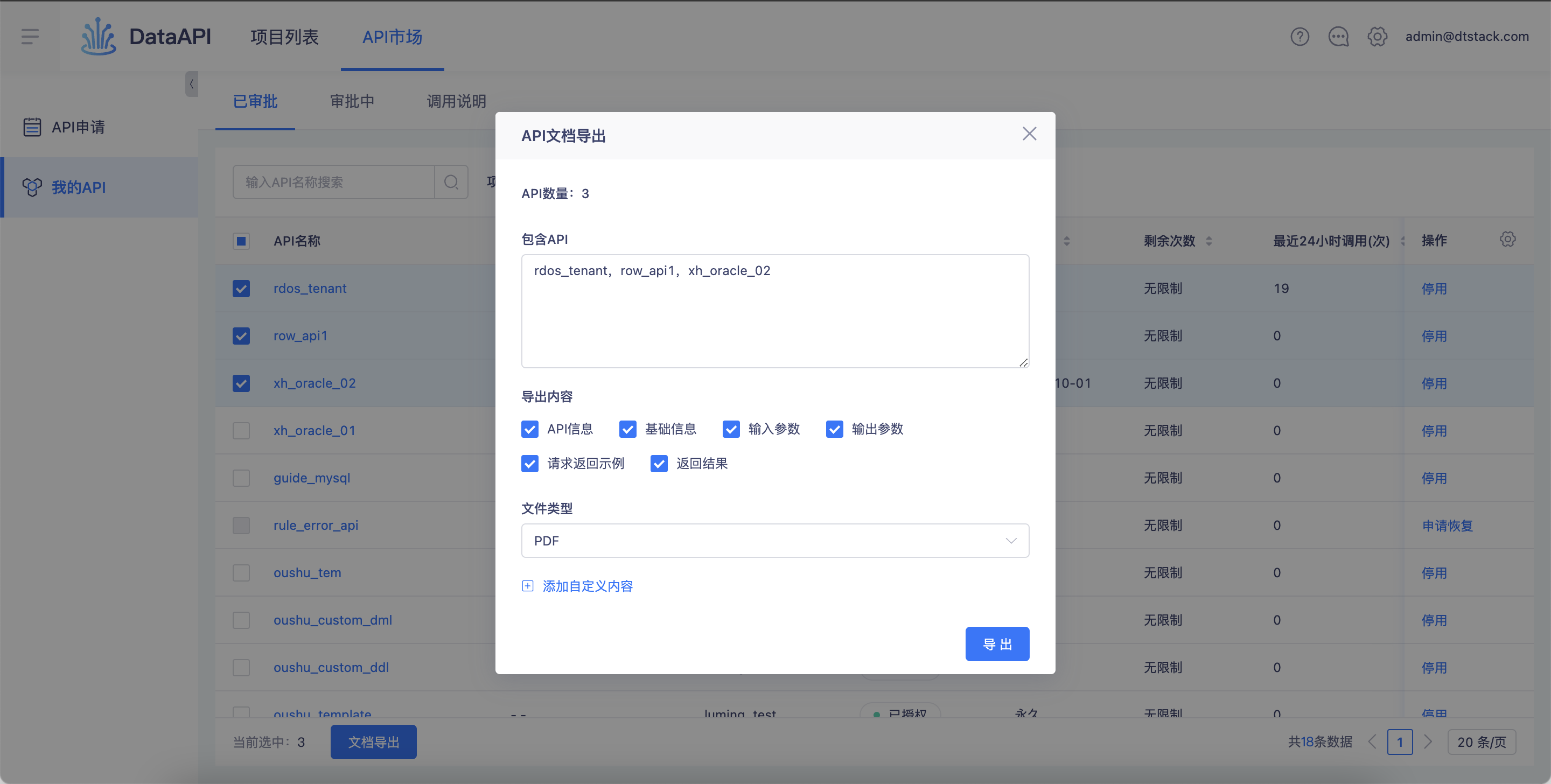Open the rdos_tenant API link
The image size is (1551, 784).
pyautogui.click(x=310, y=289)
